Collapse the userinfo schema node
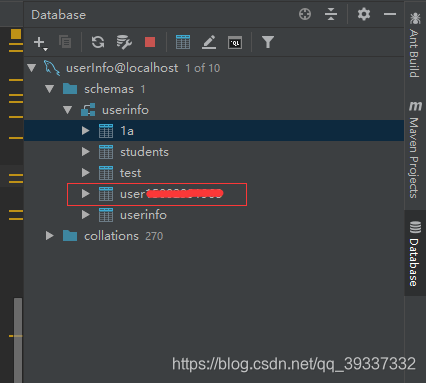 (68, 110)
